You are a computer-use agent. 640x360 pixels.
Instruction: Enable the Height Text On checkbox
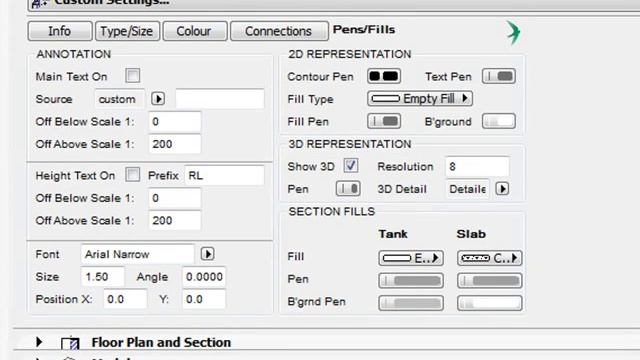pyautogui.click(x=133, y=175)
